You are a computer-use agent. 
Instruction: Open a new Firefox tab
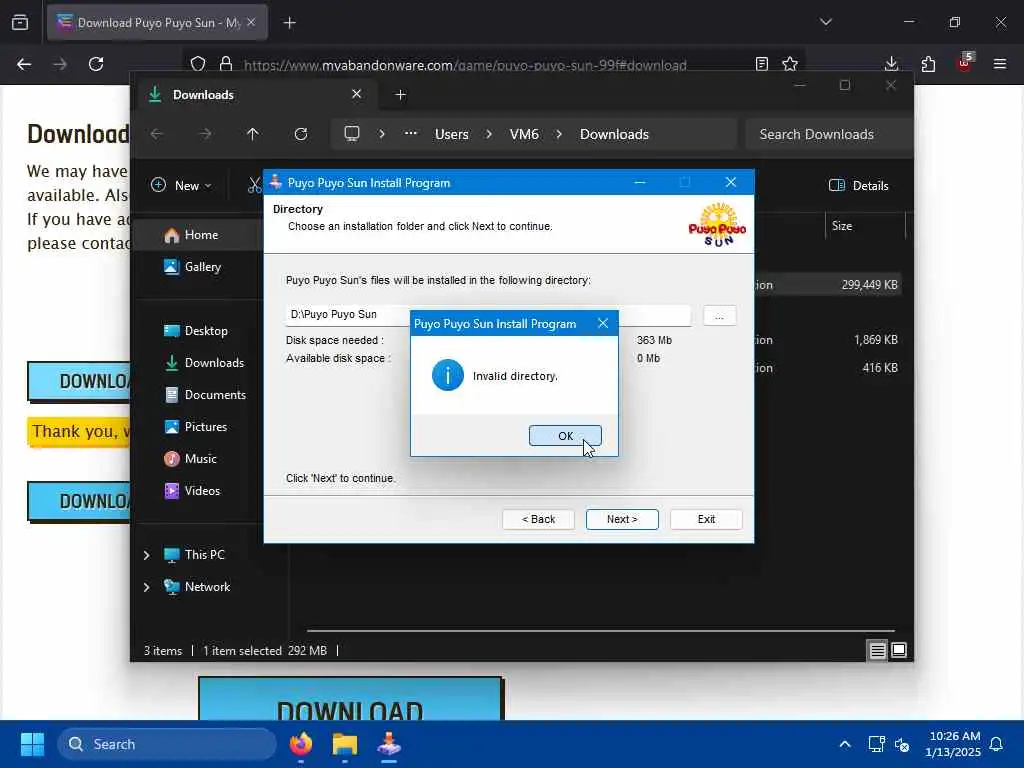tap(289, 23)
